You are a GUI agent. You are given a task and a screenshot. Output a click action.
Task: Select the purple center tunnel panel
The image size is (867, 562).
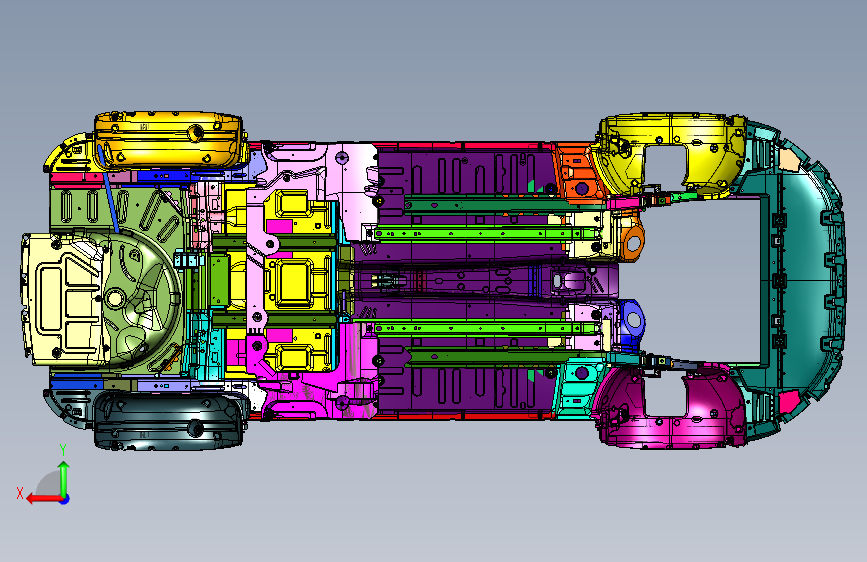487,281
